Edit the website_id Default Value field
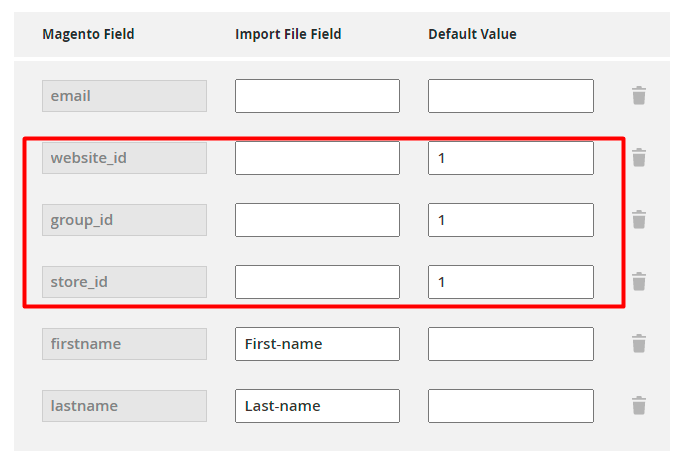The image size is (685, 456). (x=510, y=158)
